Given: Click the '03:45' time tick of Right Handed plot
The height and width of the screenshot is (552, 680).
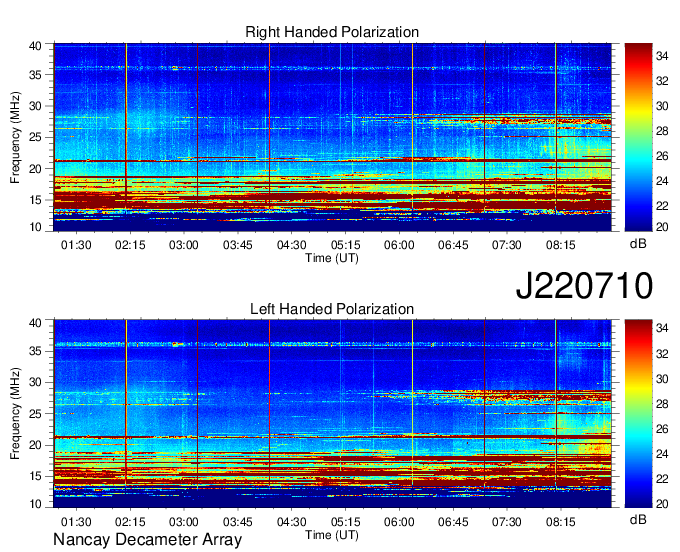Looking at the screenshot, I should [x=238, y=245].
